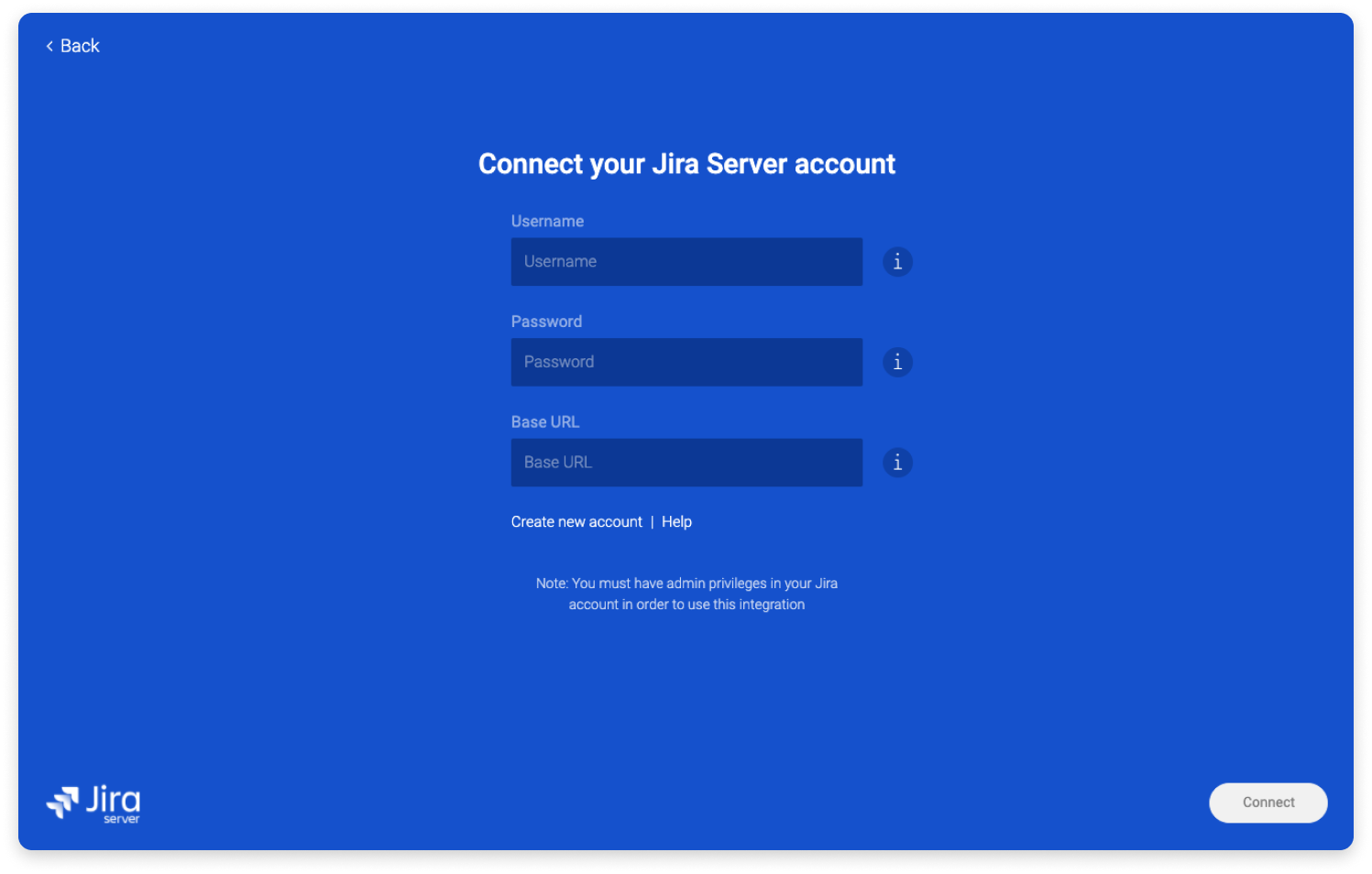The height and width of the screenshot is (874, 1372).
Task: Show info for the Base URL field
Action: tap(897, 463)
